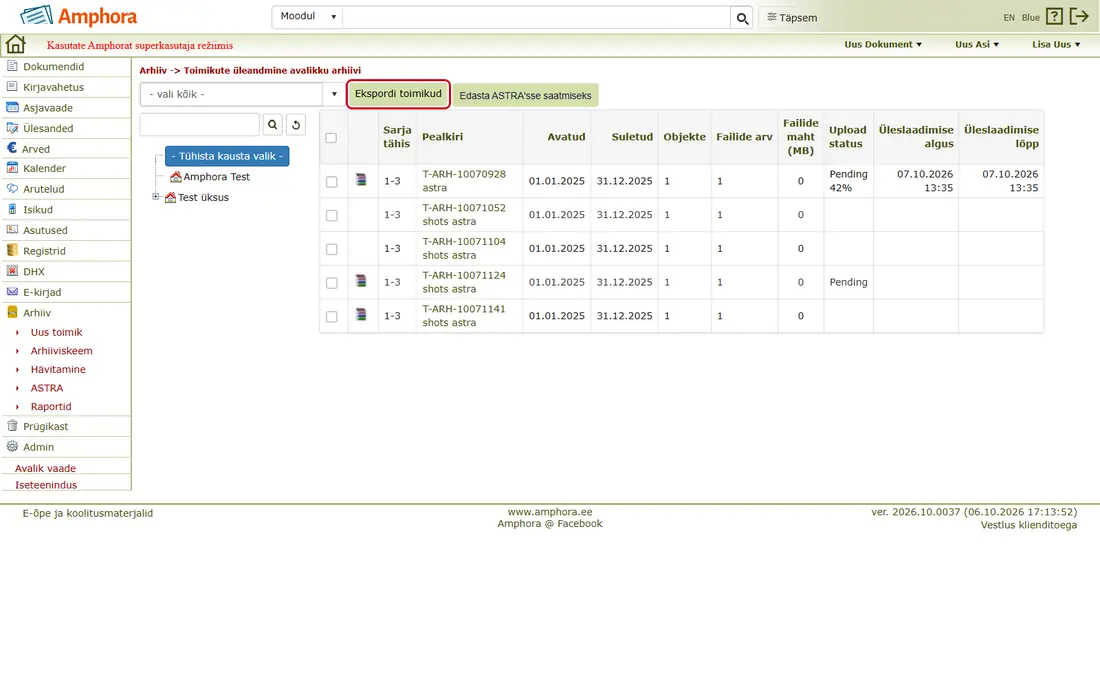The image size is (1100, 688).
Task: Select the T-ARH-10071104 row checkbox
Action: tap(332, 249)
